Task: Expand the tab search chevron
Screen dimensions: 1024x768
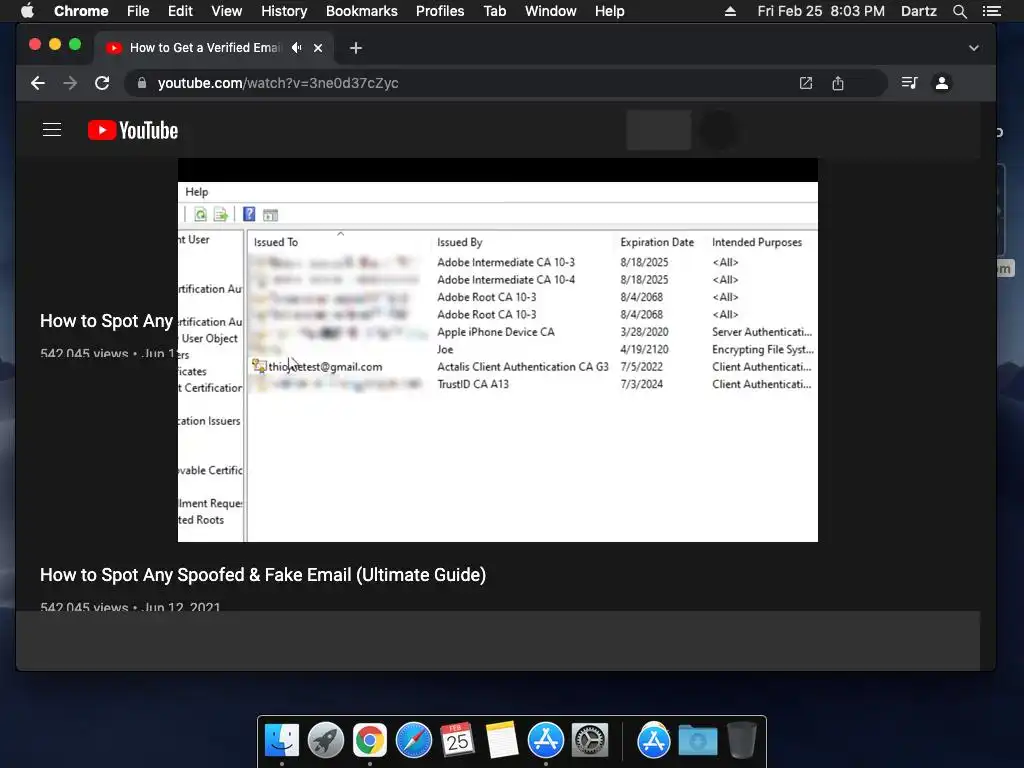Action: pyautogui.click(x=974, y=48)
